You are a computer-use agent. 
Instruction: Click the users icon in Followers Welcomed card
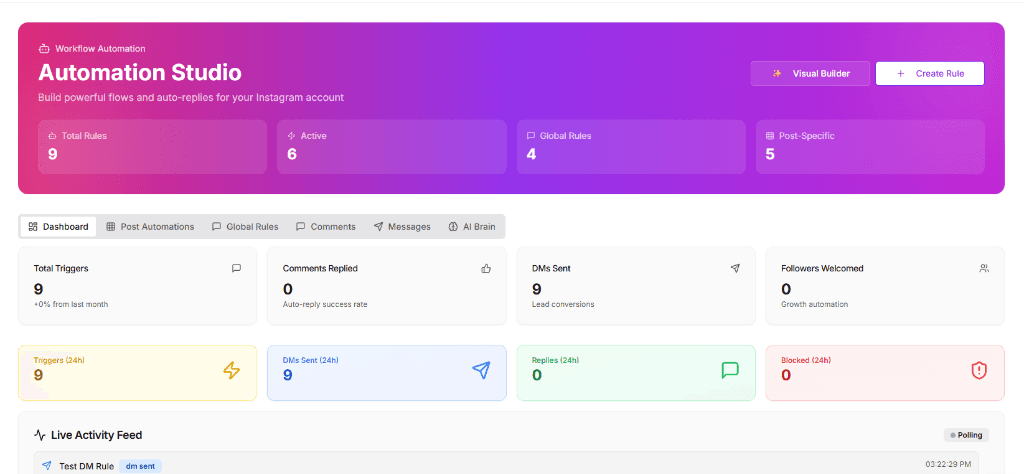point(984,268)
